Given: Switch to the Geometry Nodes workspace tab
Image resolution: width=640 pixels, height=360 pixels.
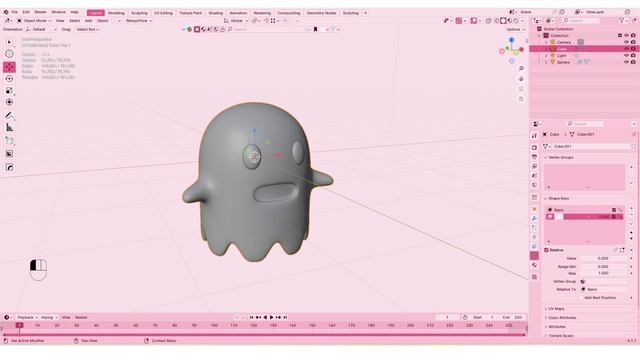Looking at the screenshot, I should pos(322,13).
